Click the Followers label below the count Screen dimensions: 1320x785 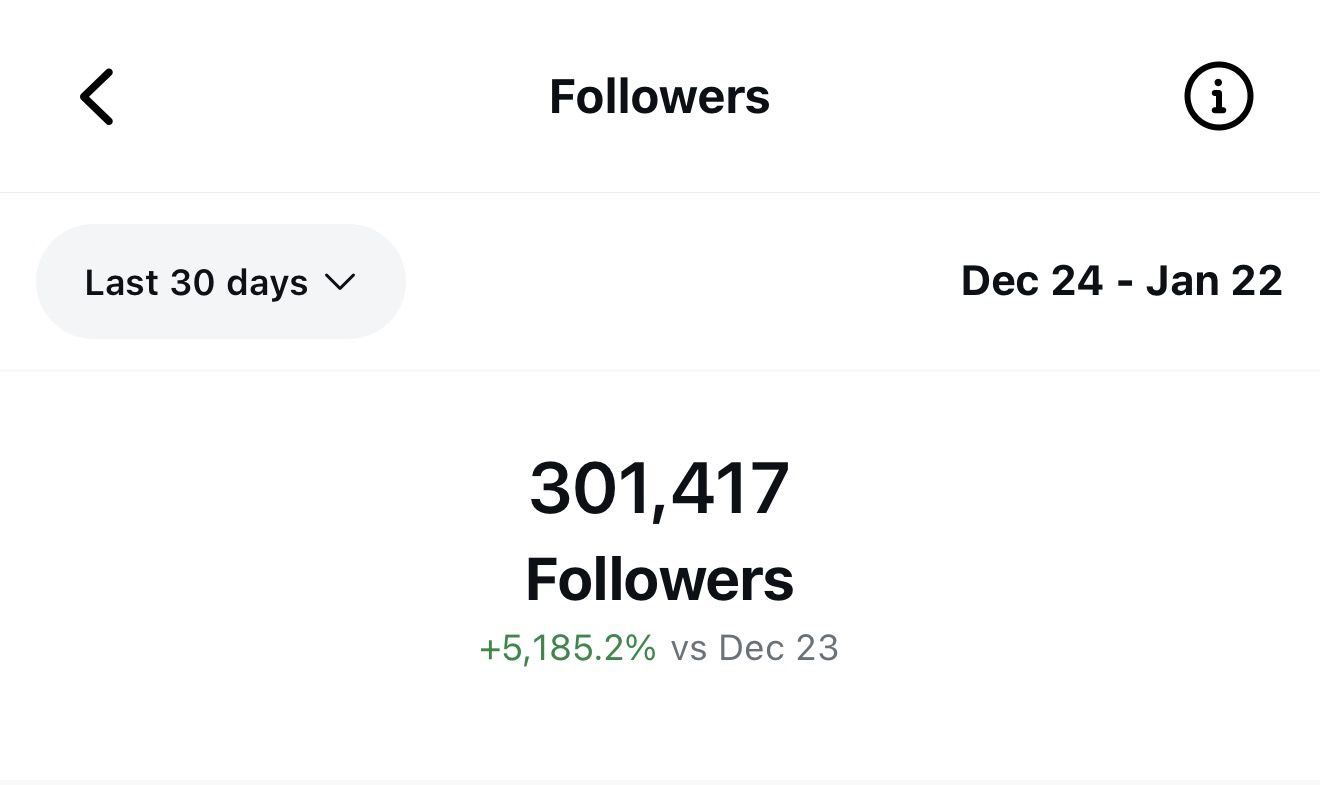[658, 578]
